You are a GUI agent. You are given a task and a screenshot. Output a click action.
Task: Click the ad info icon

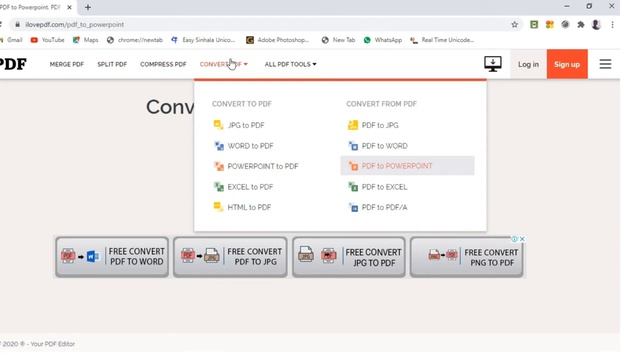[x=515, y=239]
